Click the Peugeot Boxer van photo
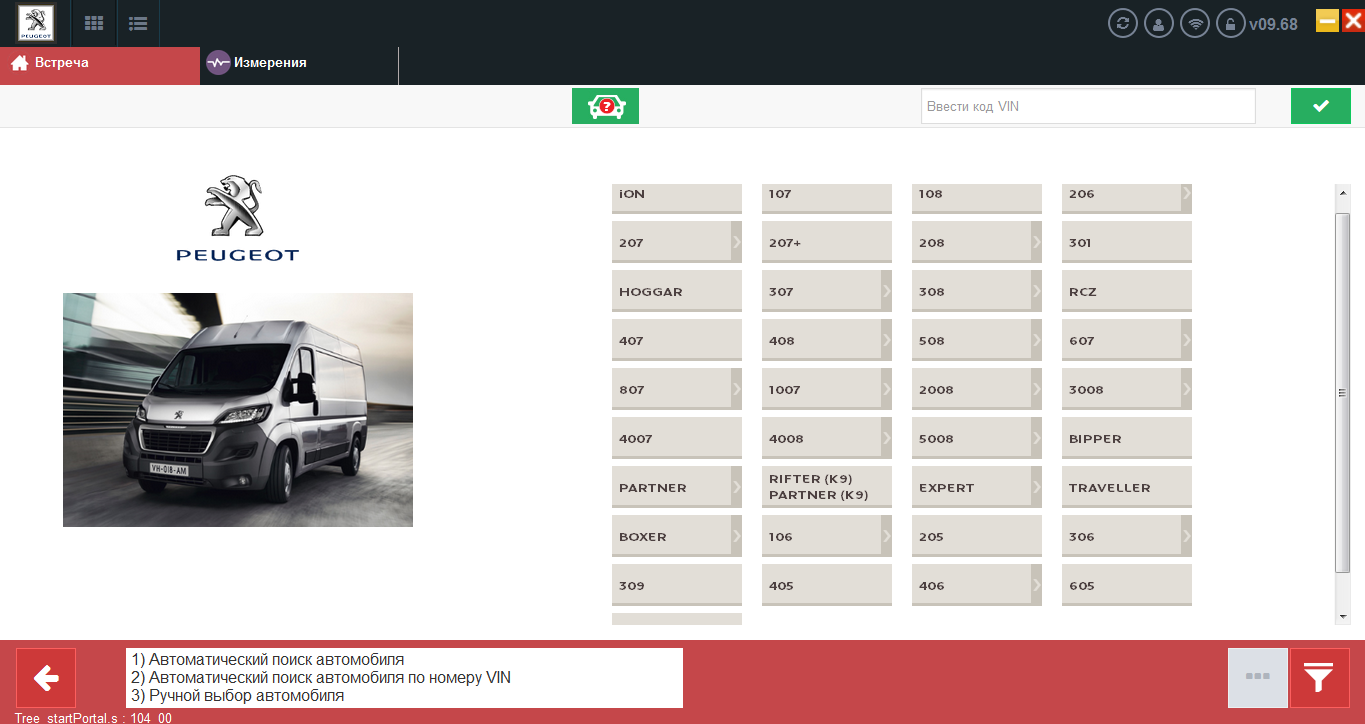 238,410
